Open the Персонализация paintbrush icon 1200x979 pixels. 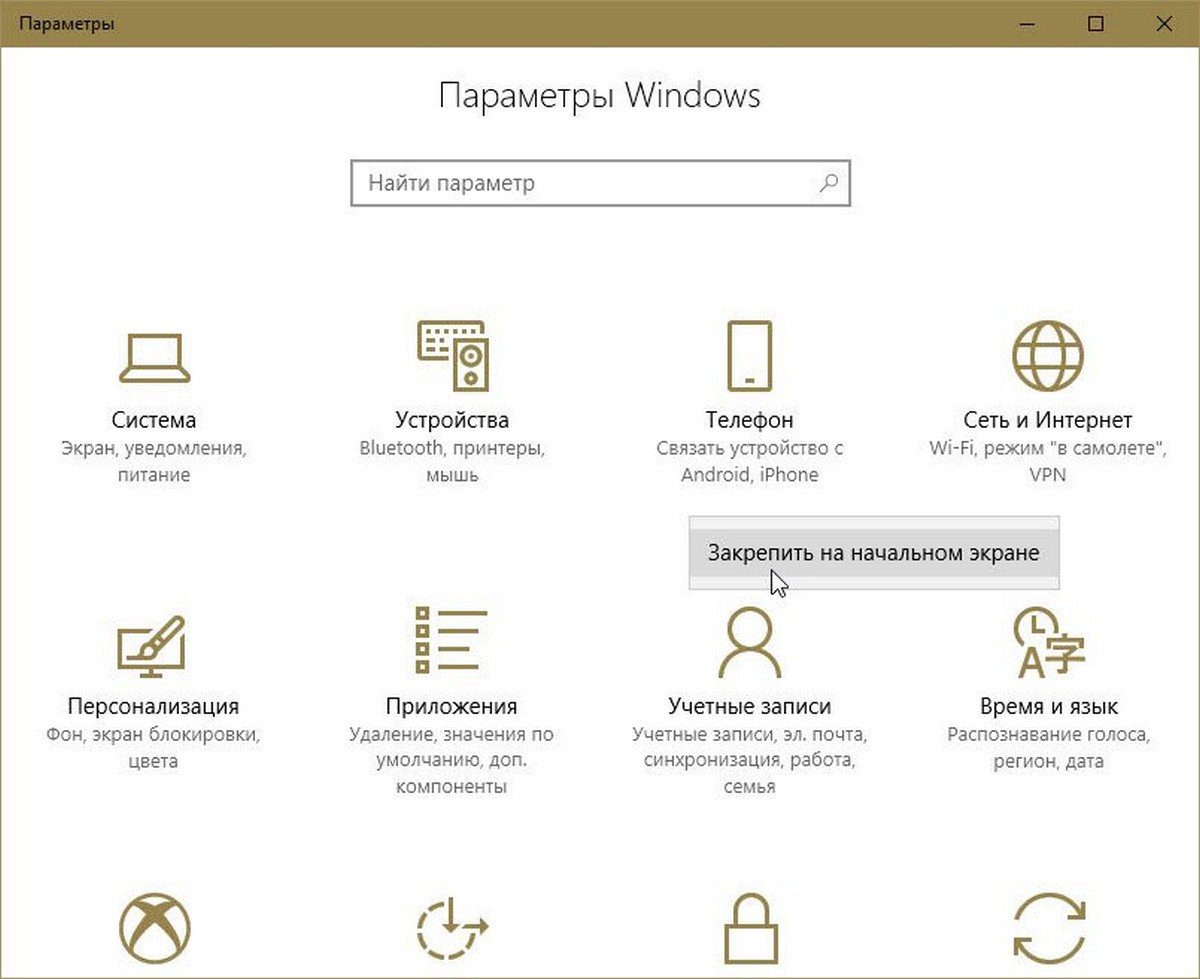point(153,647)
